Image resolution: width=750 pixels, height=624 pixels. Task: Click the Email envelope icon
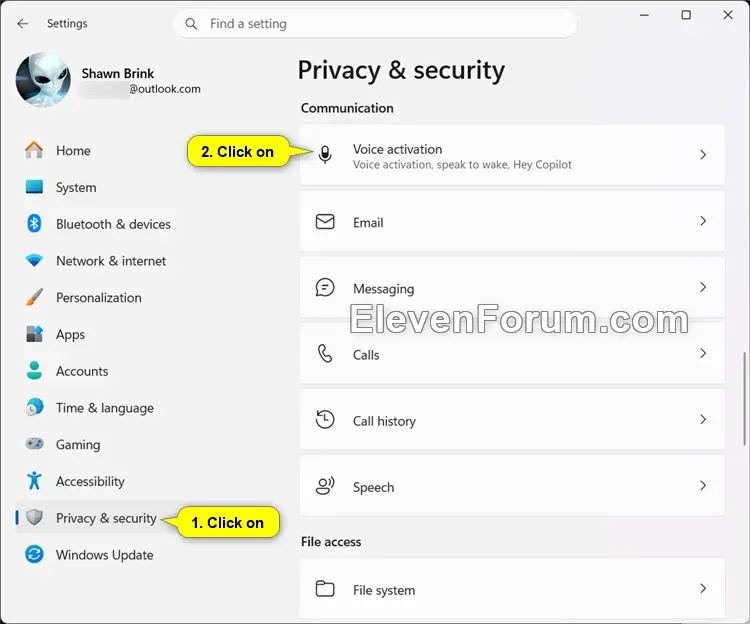point(325,222)
